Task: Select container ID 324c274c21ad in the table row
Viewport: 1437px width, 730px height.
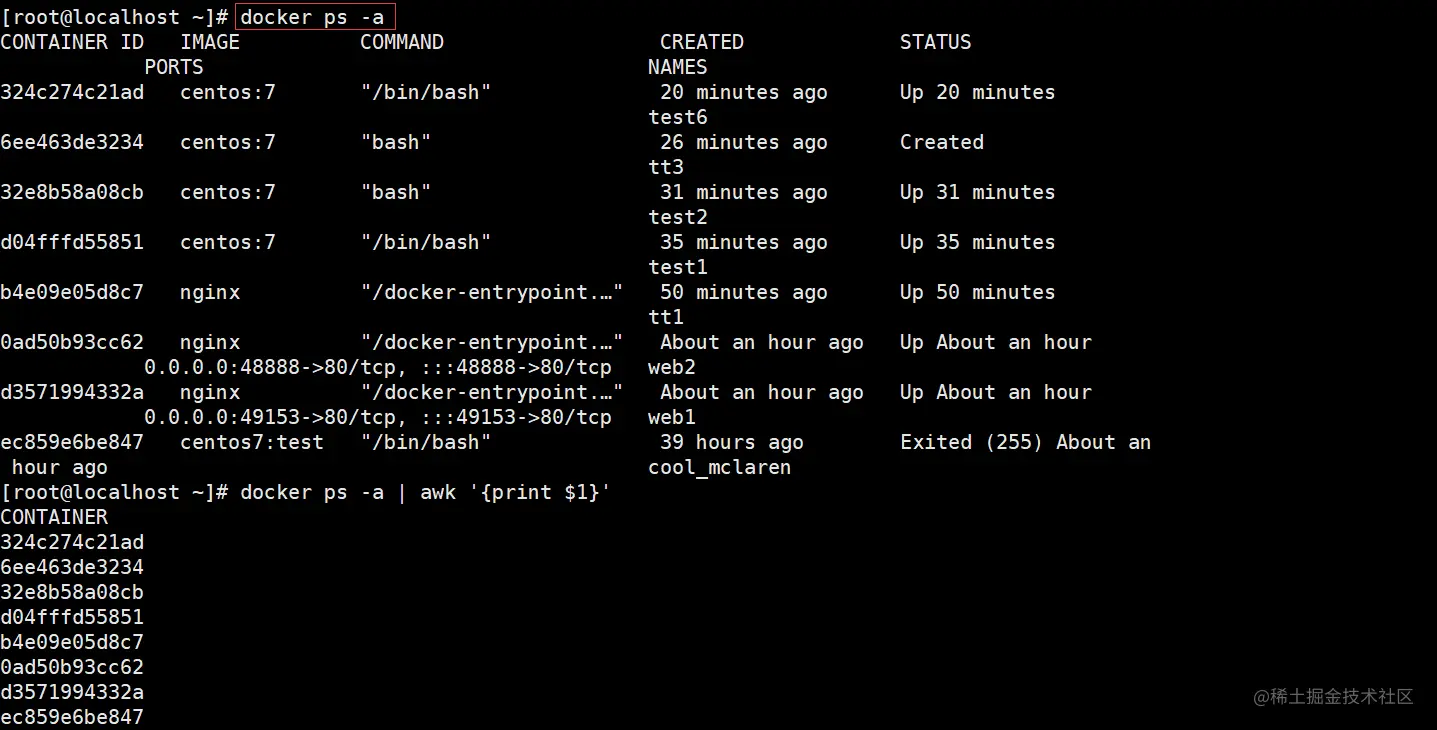Action: (x=72, y=92)
